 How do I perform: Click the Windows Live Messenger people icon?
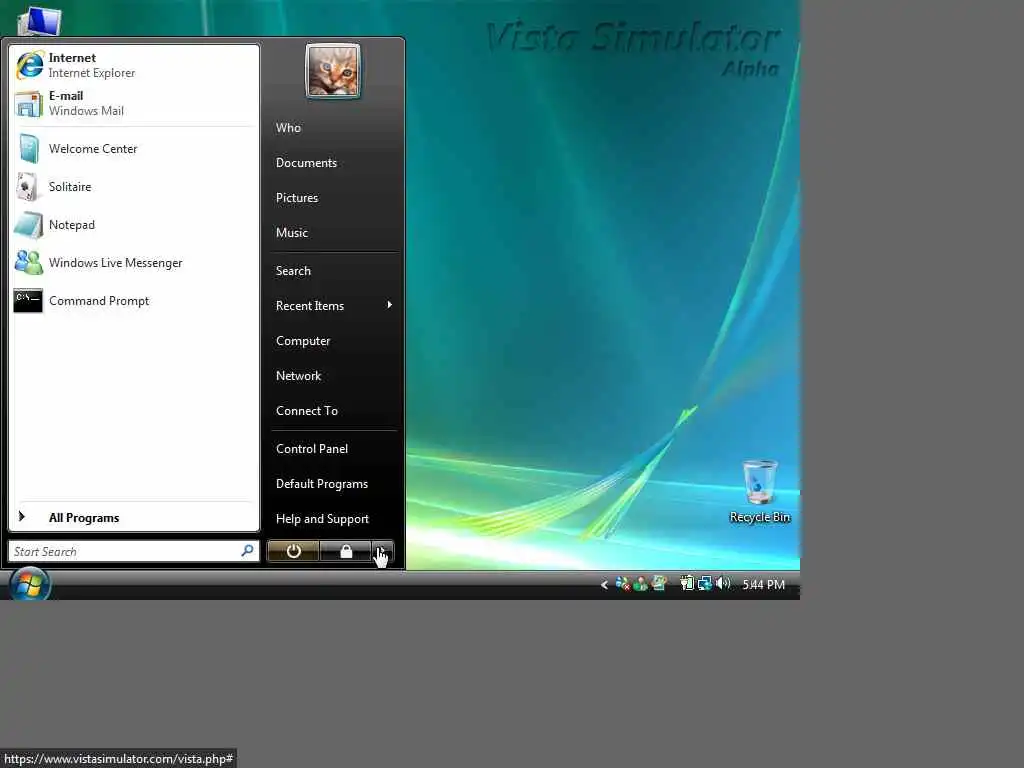(29, 263)
